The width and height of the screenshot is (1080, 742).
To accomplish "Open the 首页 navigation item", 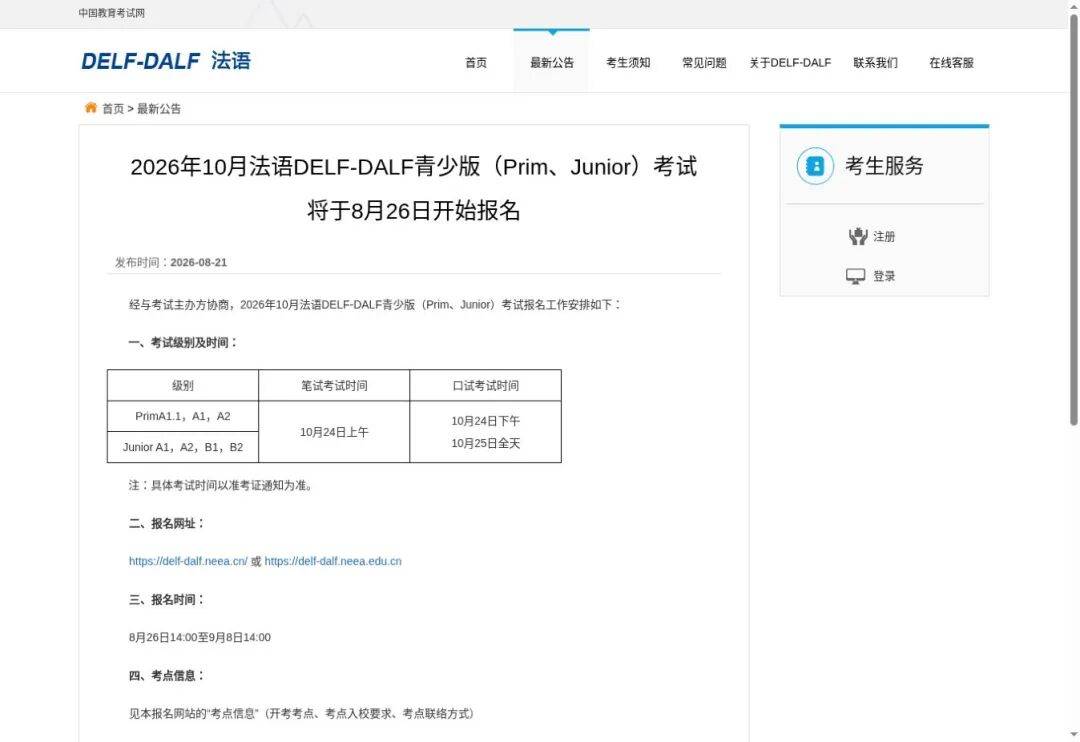I will point(476,63).
